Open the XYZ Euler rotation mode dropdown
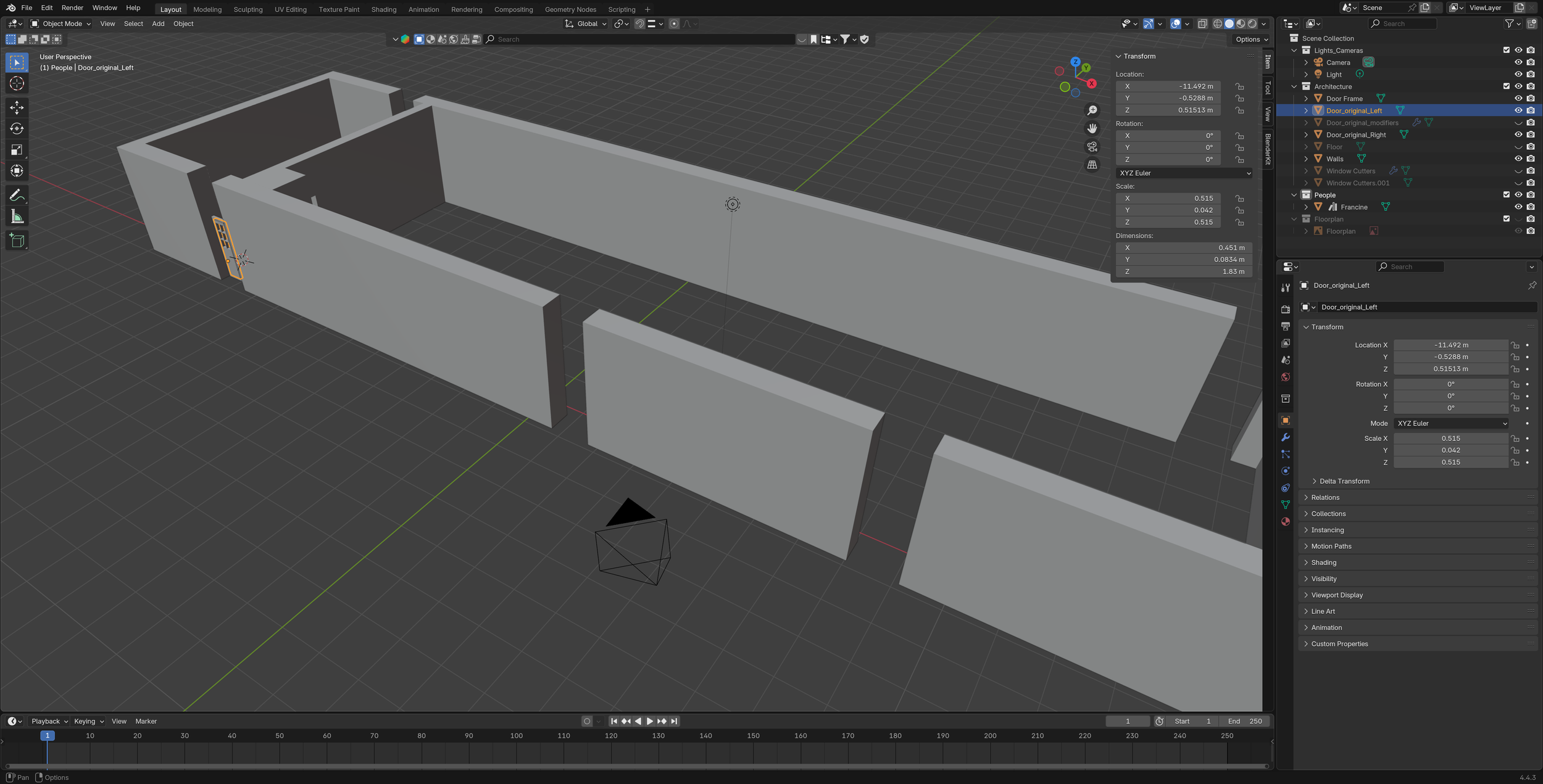 1183,173
